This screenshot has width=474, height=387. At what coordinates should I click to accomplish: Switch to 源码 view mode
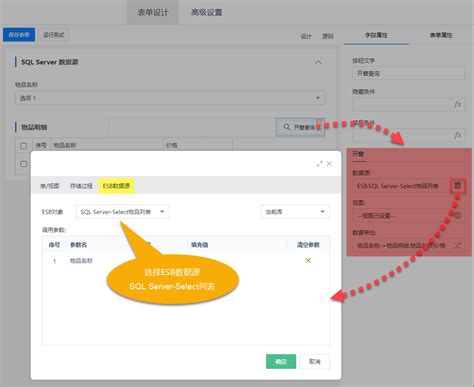pyautogui.click(x=328, y=36)
